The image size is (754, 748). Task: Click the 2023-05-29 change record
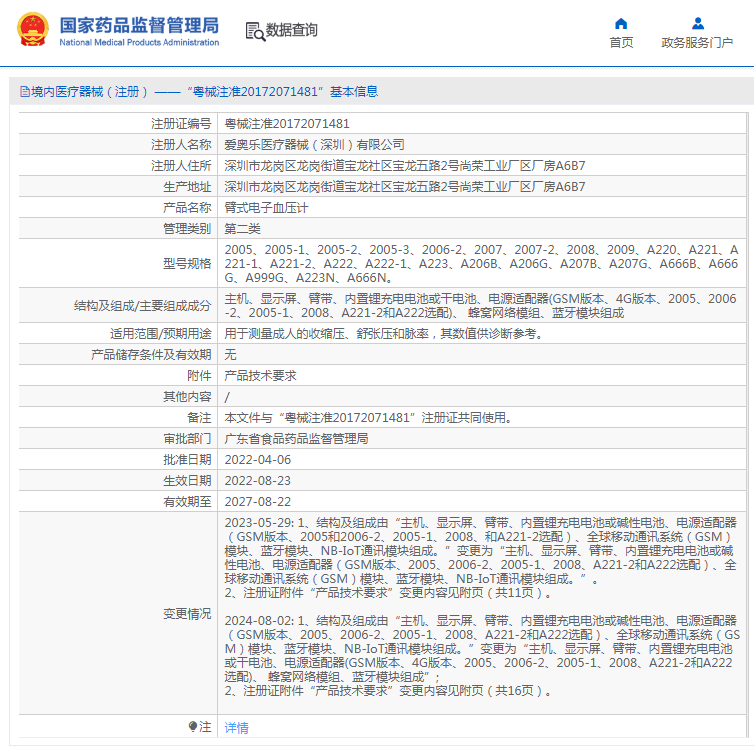click(480, 558)
